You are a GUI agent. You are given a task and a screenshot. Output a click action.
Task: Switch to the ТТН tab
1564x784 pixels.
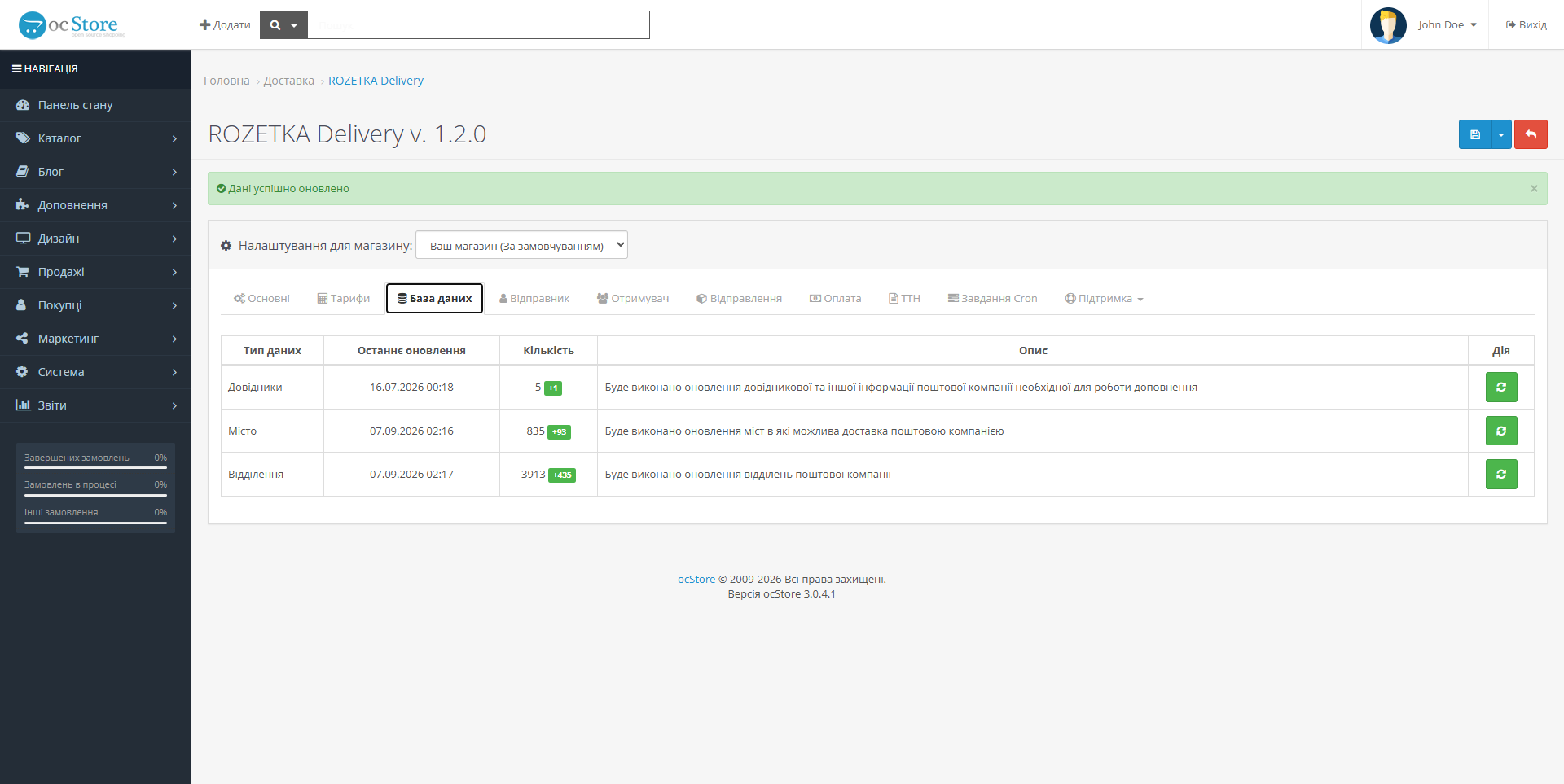point(904,299)
